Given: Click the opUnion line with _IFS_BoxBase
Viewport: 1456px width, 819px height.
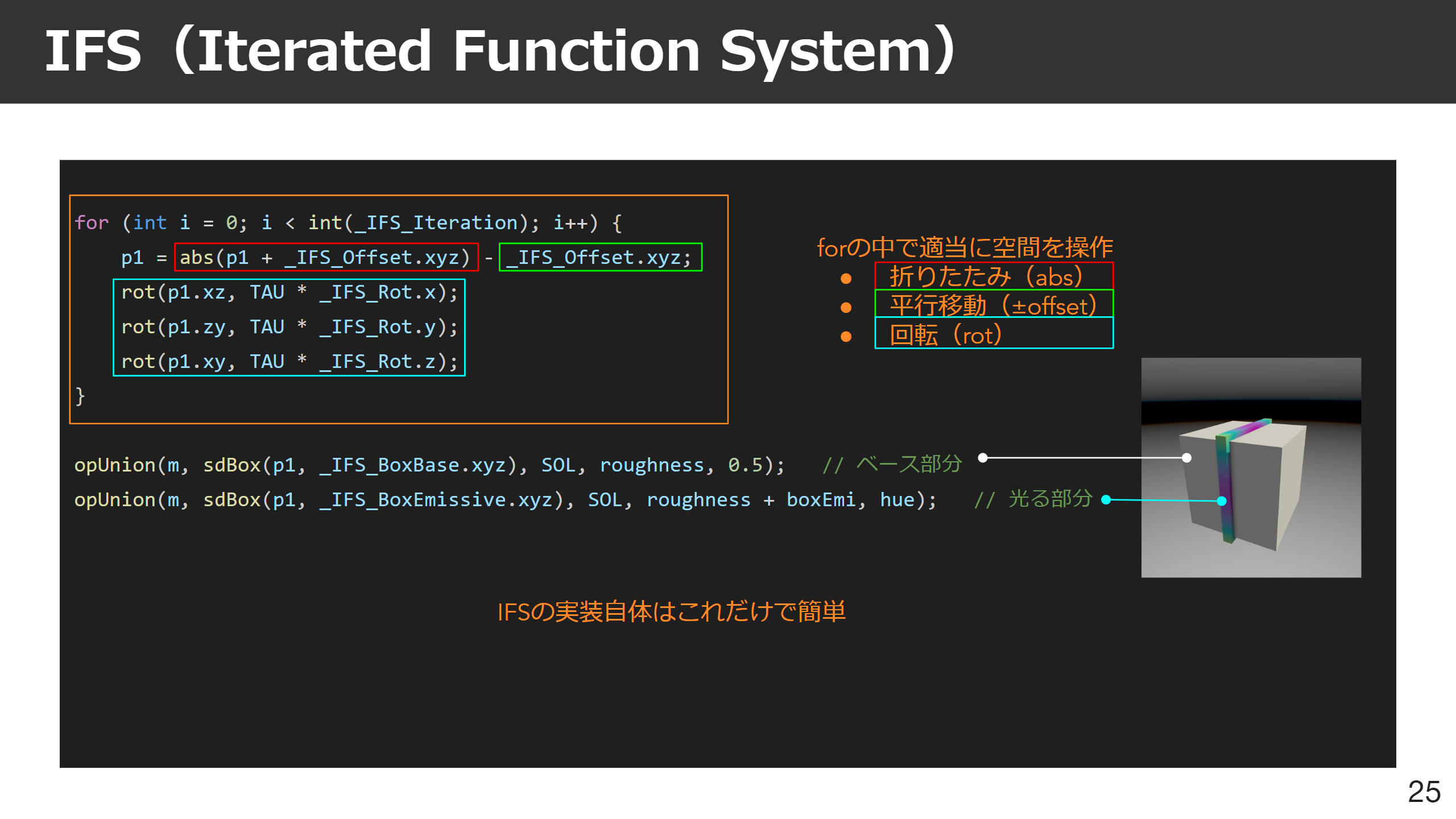Looking at the screenshot, I should click(x=429, y=465).
